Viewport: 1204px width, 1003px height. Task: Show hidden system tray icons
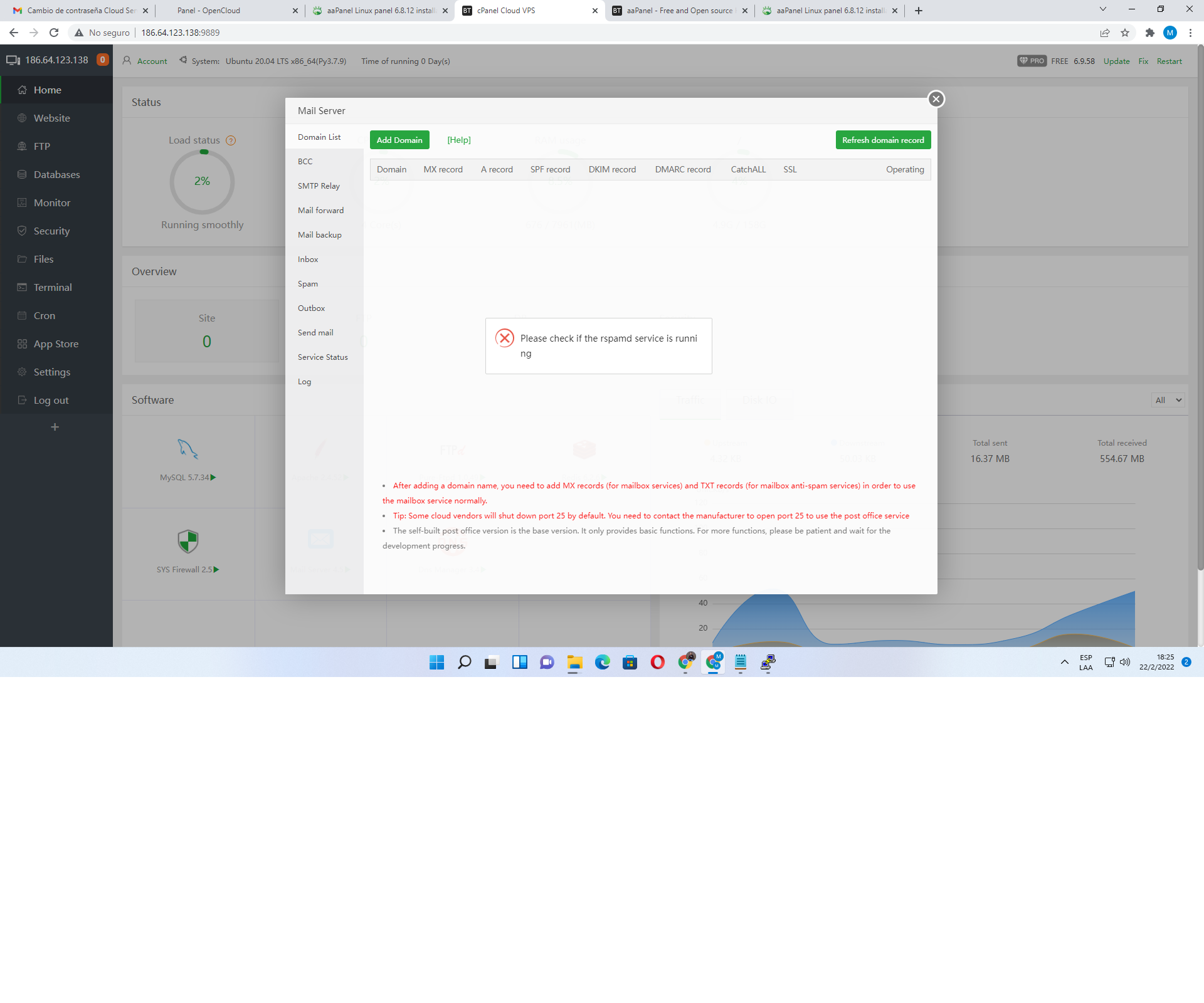coord(1064,662)
